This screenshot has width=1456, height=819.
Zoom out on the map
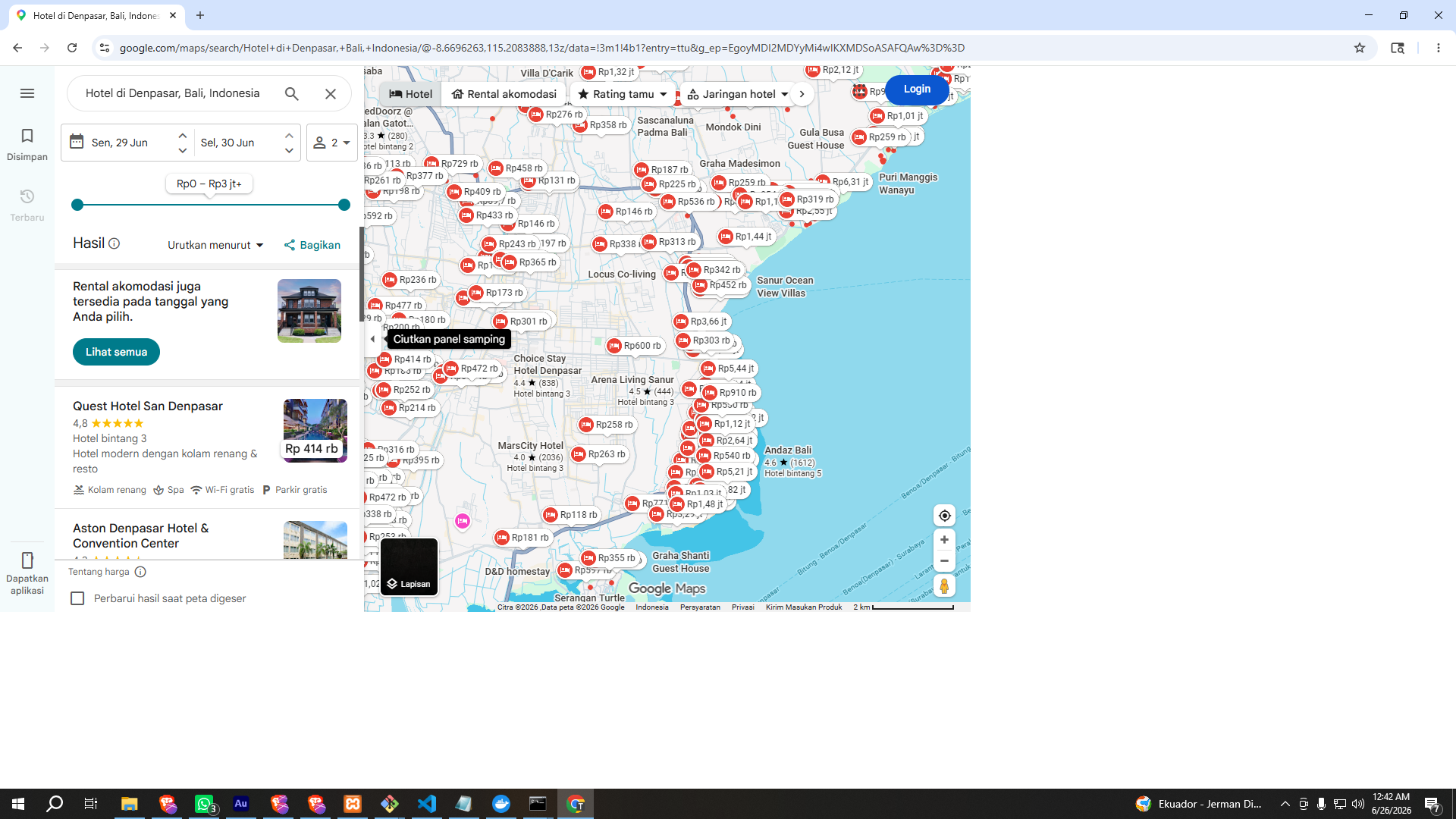(x=944, y=561)
